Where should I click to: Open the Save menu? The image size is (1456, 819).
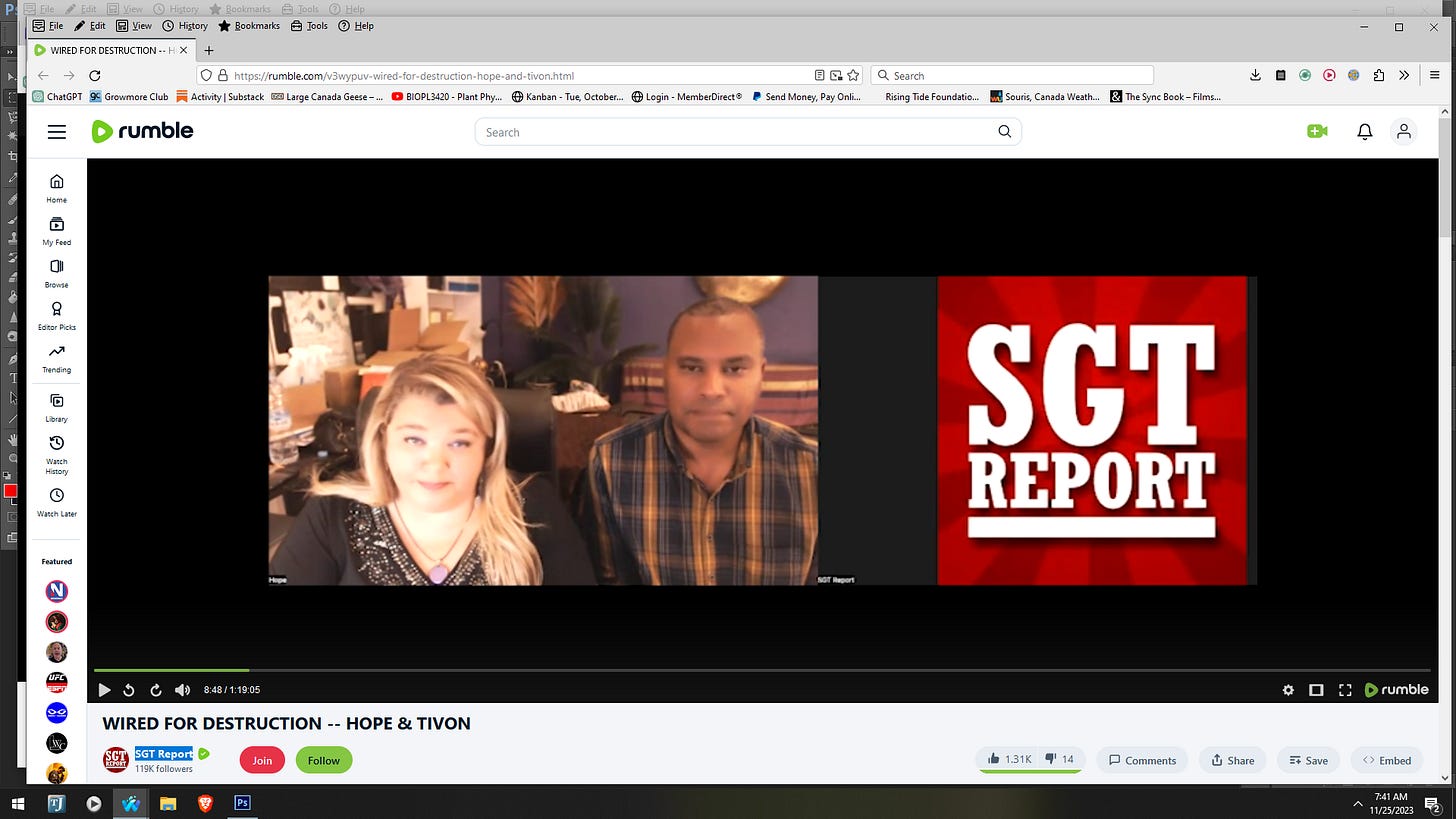click(x=1308, y=760)
